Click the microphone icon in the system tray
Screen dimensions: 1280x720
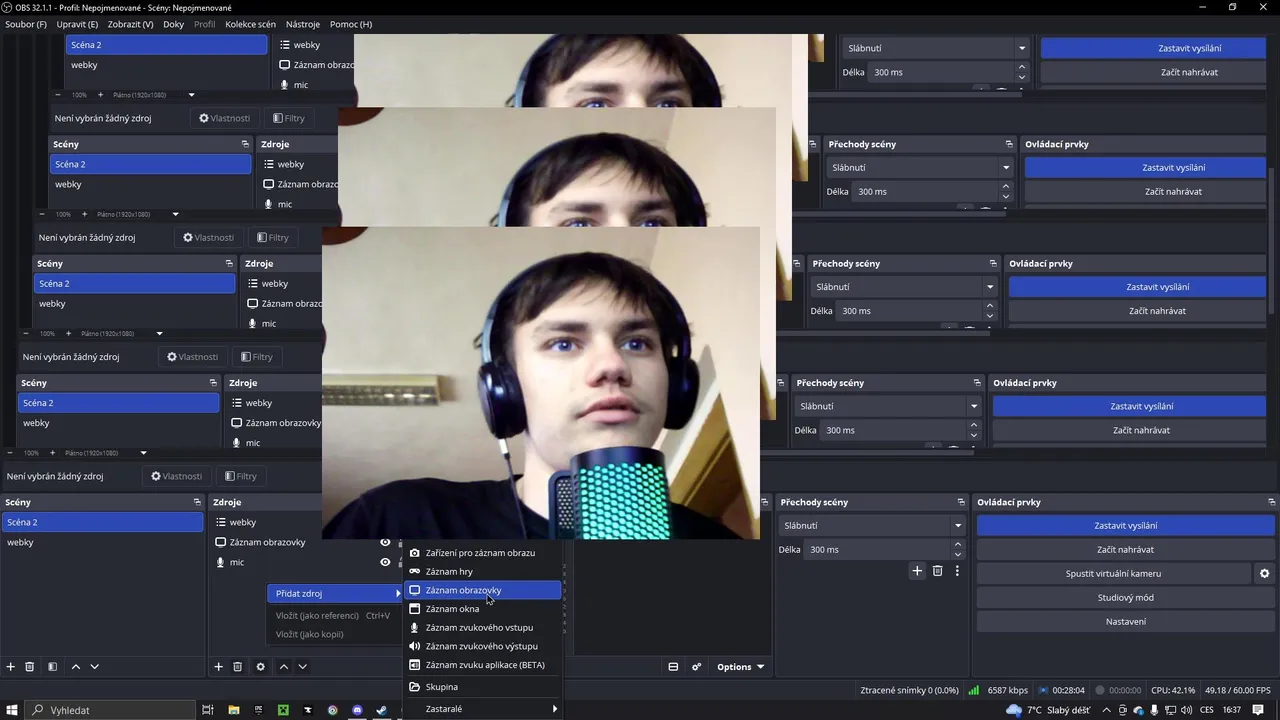point(1155,710)
